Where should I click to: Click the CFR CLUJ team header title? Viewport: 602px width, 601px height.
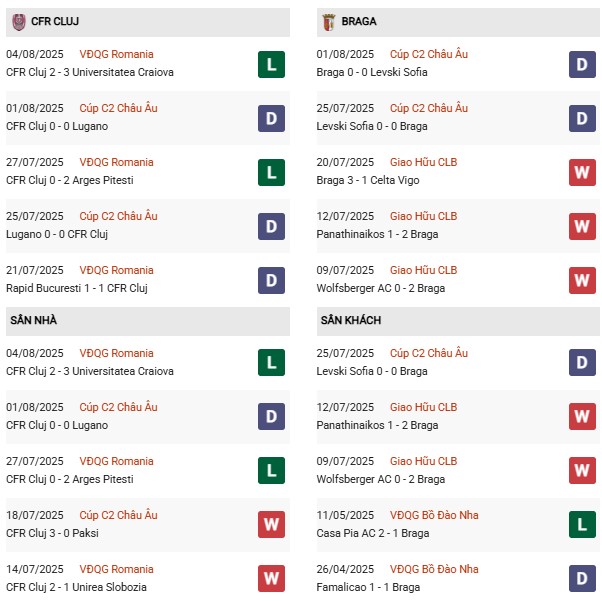(55, 21)
